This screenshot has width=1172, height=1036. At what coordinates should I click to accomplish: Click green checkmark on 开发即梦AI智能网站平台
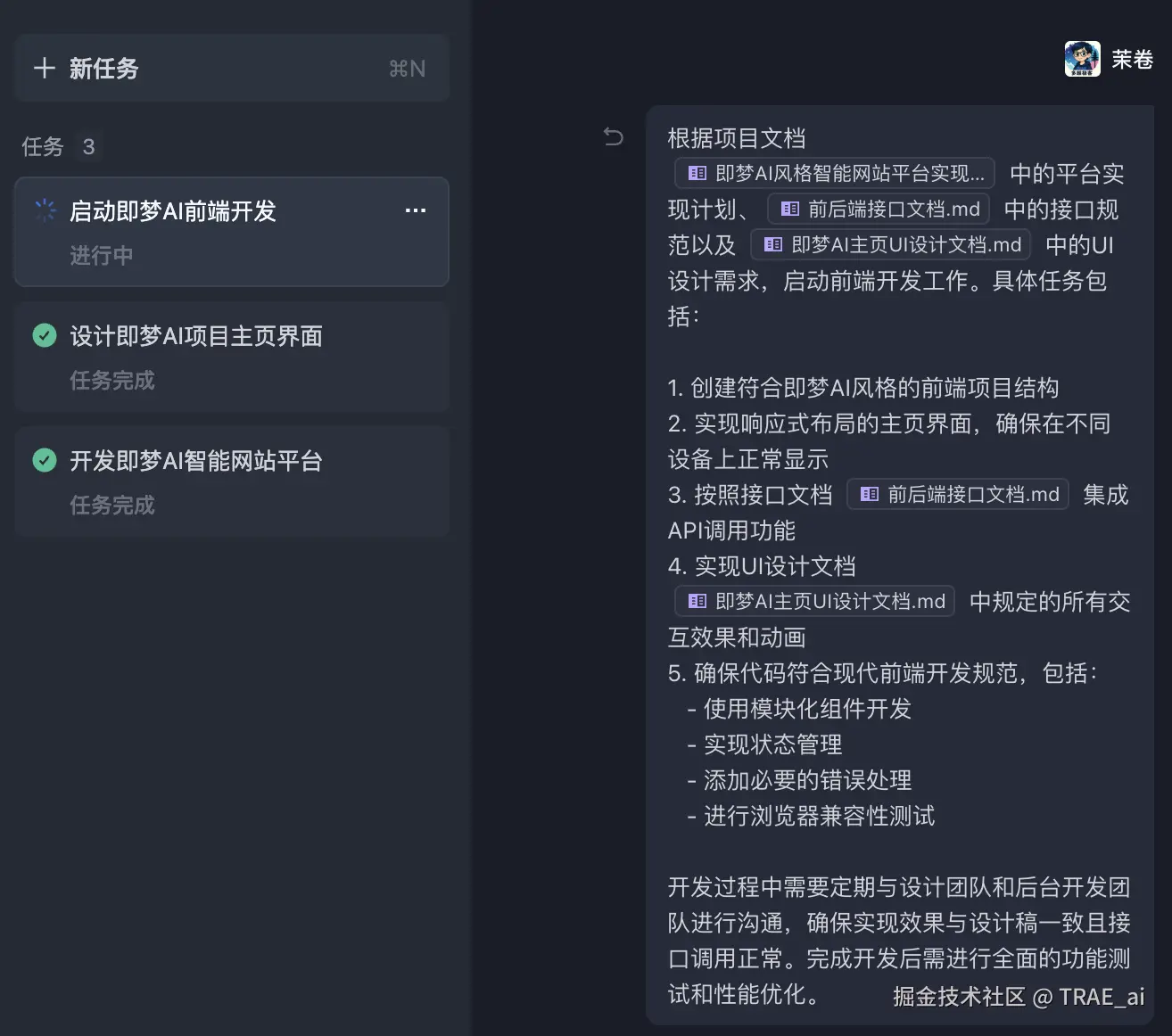(45, 461)
